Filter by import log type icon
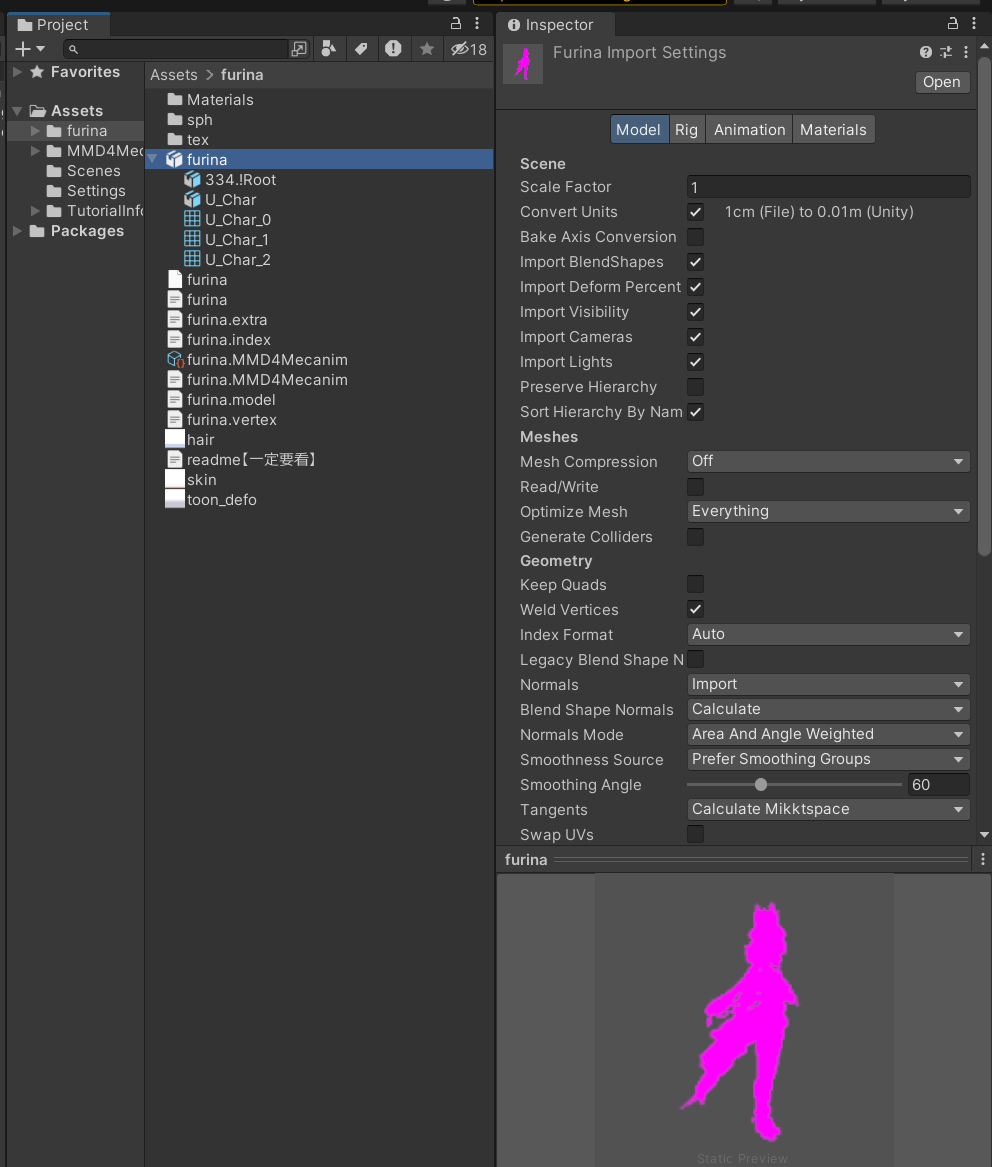992x1167 pixels. click(393, 49)
